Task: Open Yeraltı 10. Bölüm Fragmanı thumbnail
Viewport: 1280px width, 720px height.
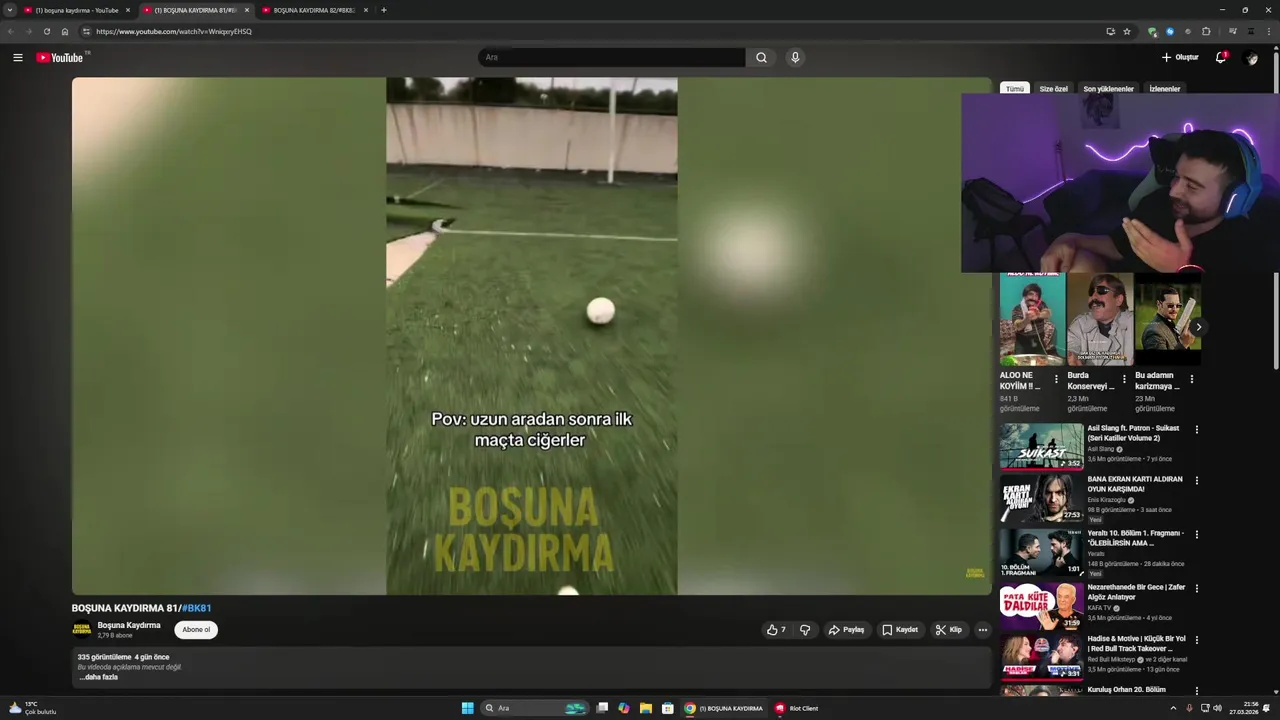Action: pos(1041,552)
